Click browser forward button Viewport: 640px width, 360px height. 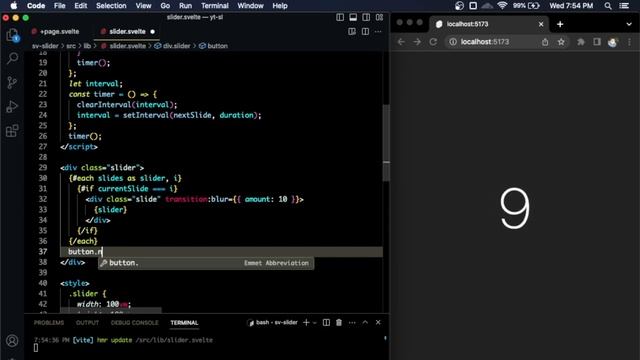(x=417, y=42)
